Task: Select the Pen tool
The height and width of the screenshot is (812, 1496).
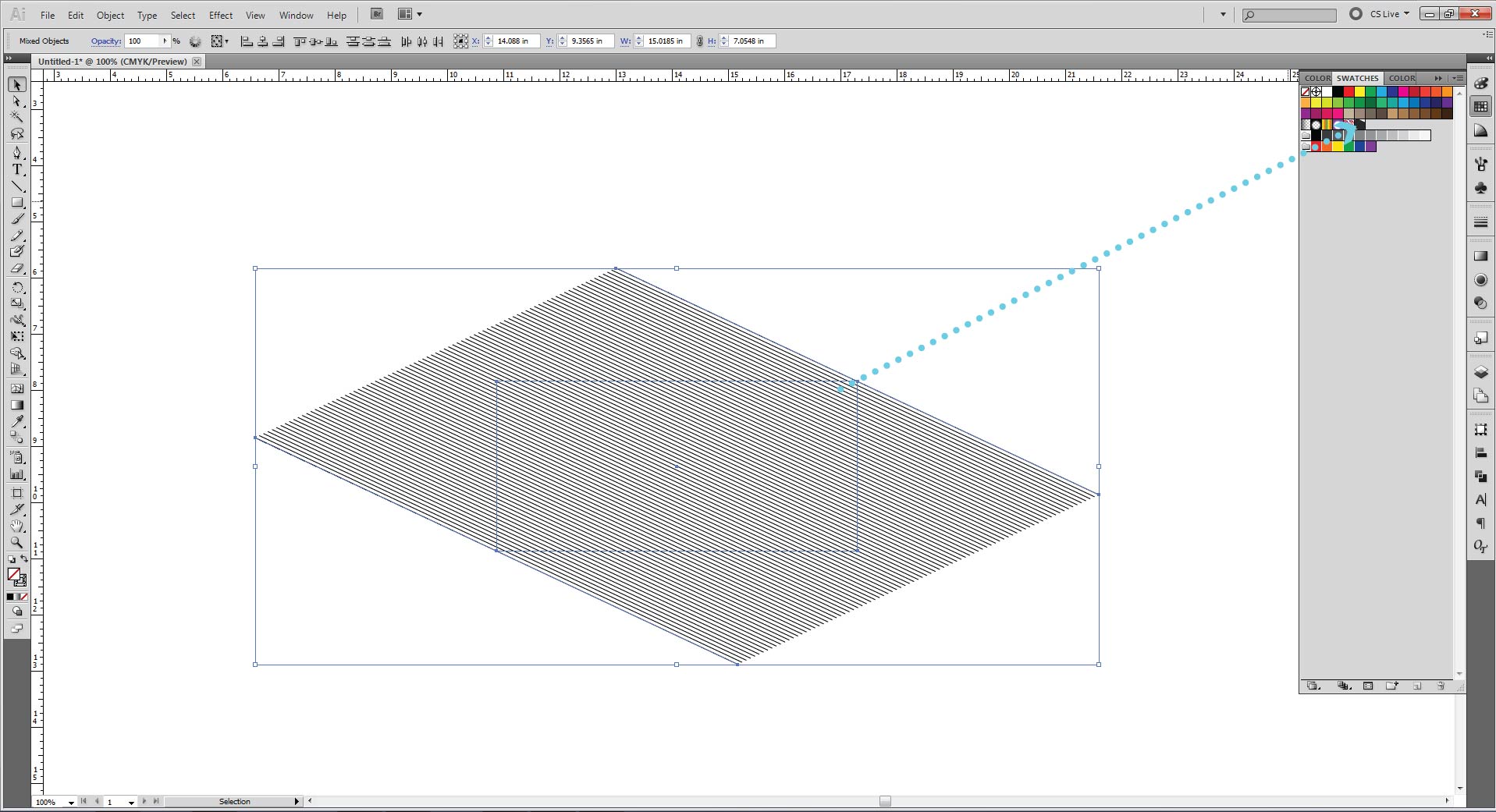Action: pyautogui.click(x=16, y=153)
